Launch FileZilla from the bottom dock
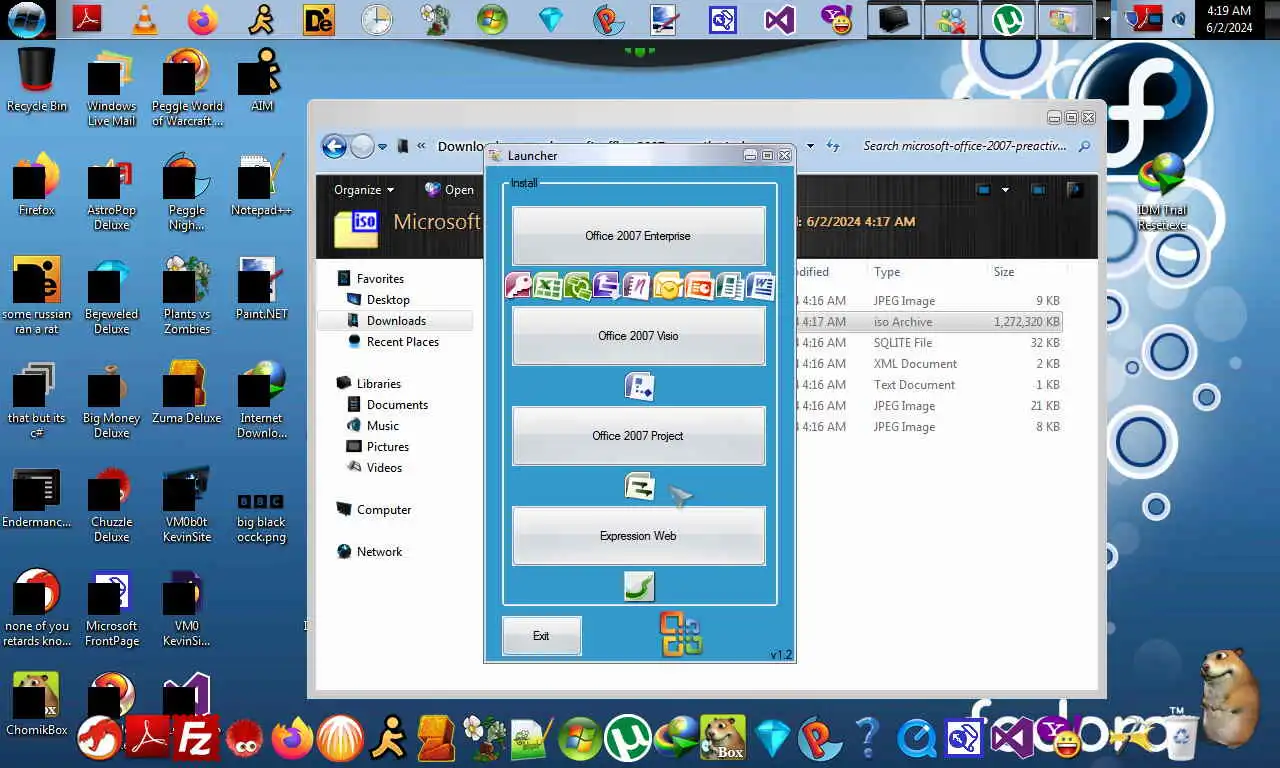 pos(196,740)
